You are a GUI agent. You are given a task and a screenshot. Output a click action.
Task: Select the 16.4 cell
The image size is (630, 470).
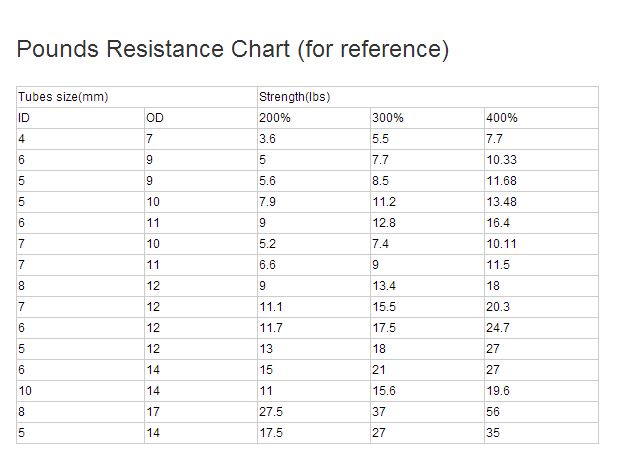click(541, 223)
